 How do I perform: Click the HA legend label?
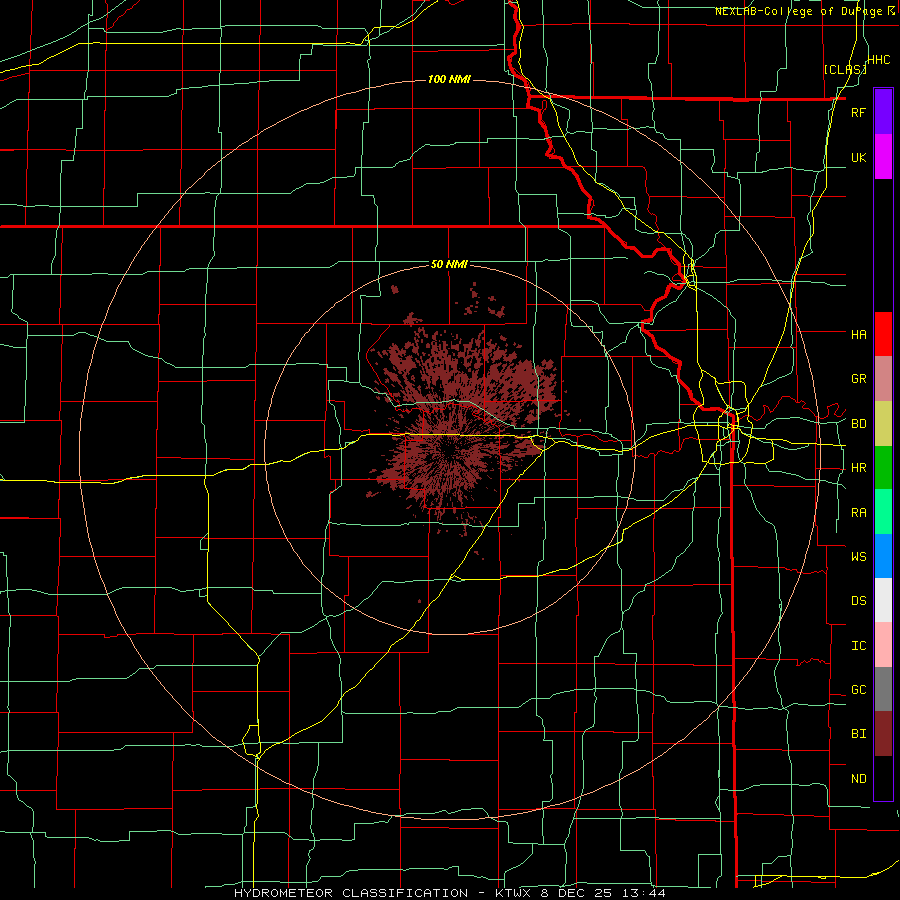tap(858, 334)
